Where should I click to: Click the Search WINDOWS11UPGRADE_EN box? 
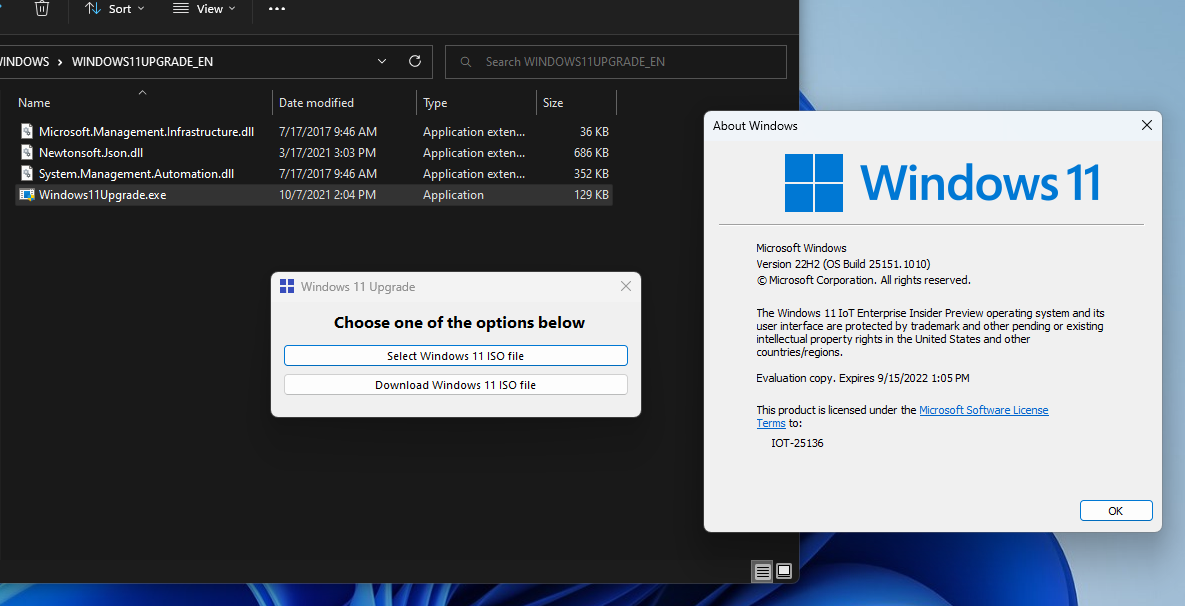[x=616, y=62]
